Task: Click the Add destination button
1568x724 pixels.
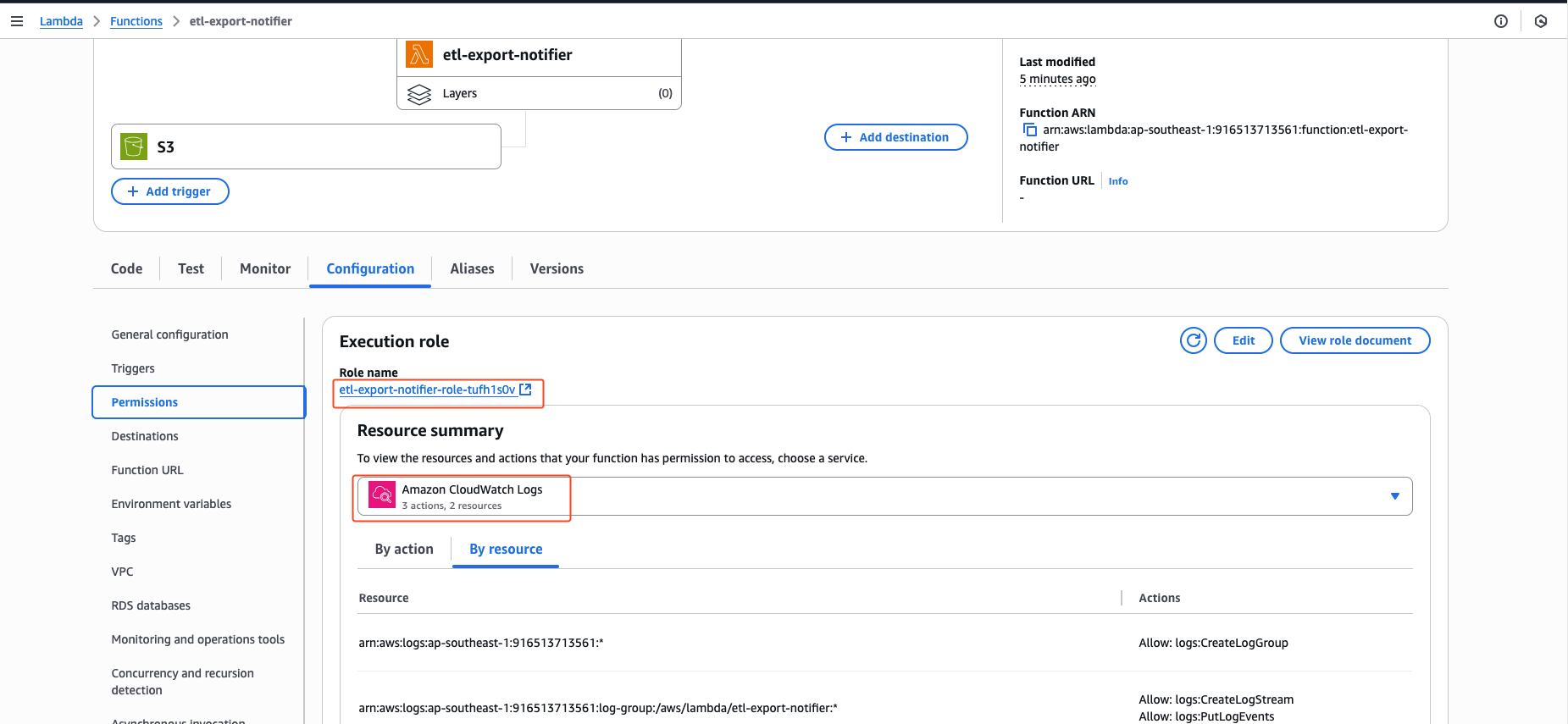Action: pos(896,137)
